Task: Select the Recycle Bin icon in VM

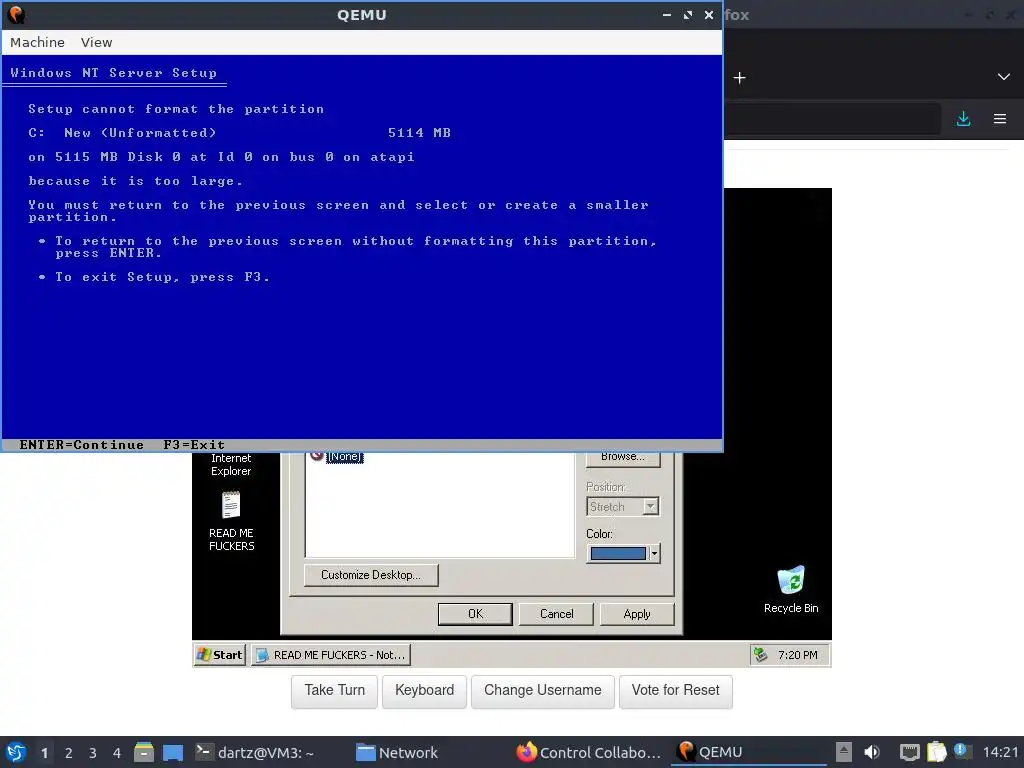Action: click(x=791, y=580)
